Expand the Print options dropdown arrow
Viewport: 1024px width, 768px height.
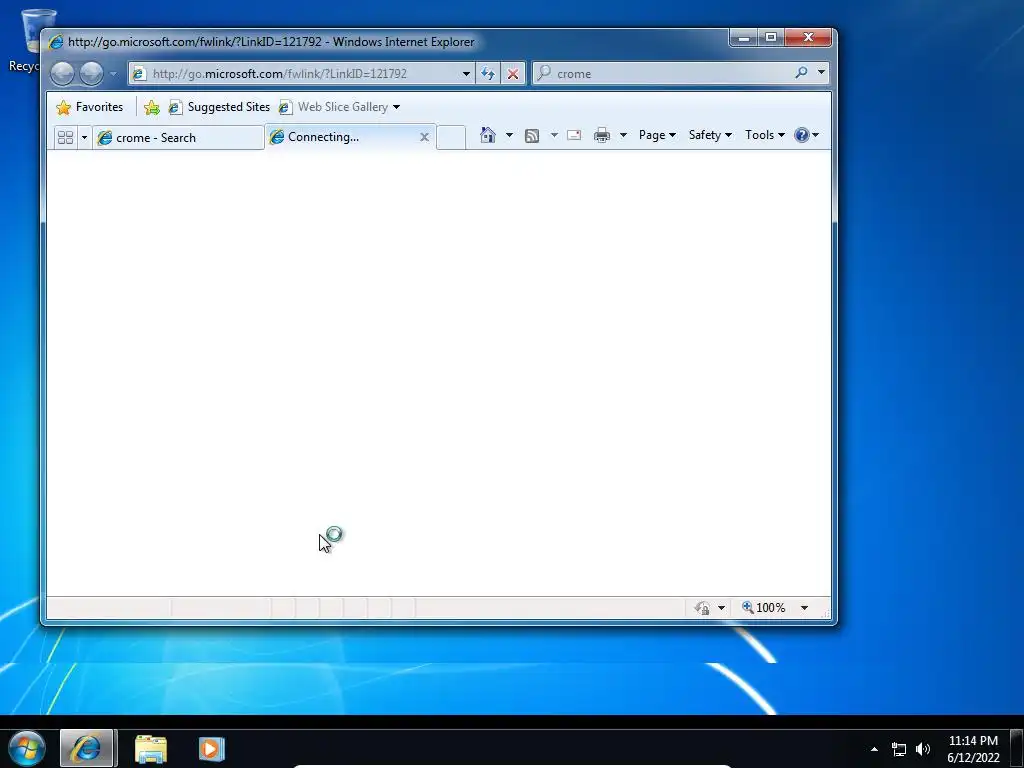coord(623,135)
